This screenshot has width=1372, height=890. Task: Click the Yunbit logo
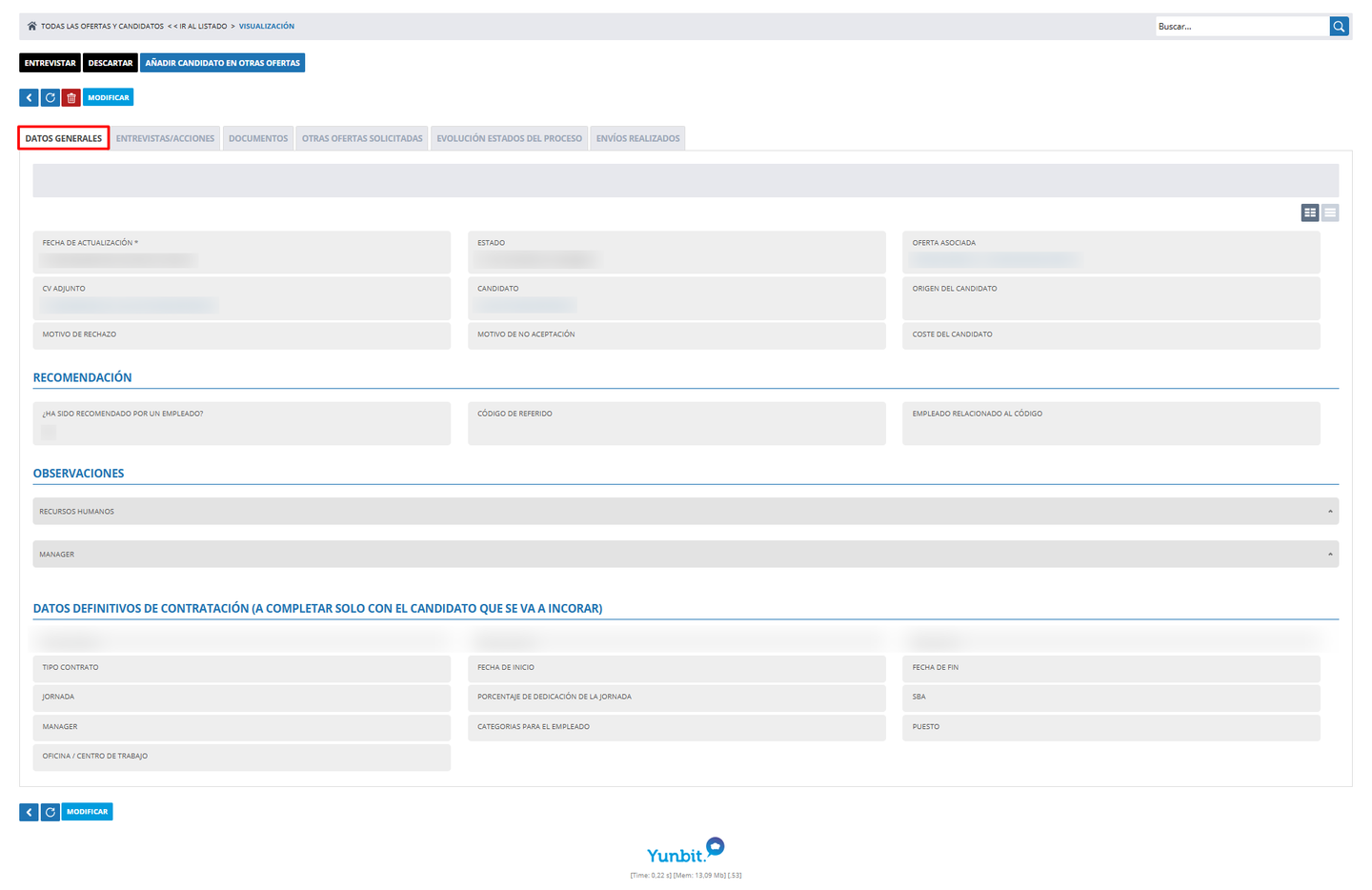tap(685, 851)
